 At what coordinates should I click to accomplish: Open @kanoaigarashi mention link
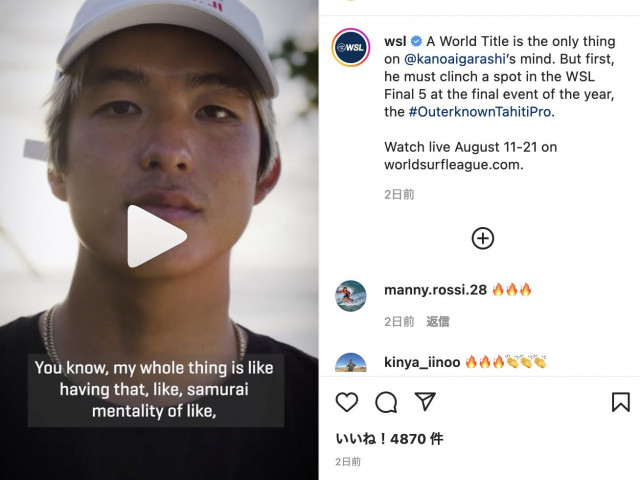[455, 59]
